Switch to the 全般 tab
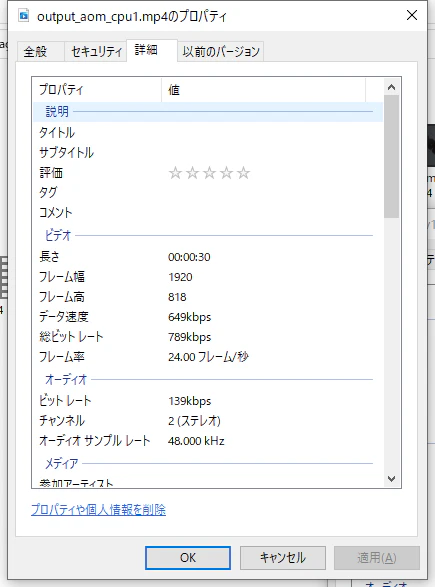435x587 pixels. coord(40,51)
